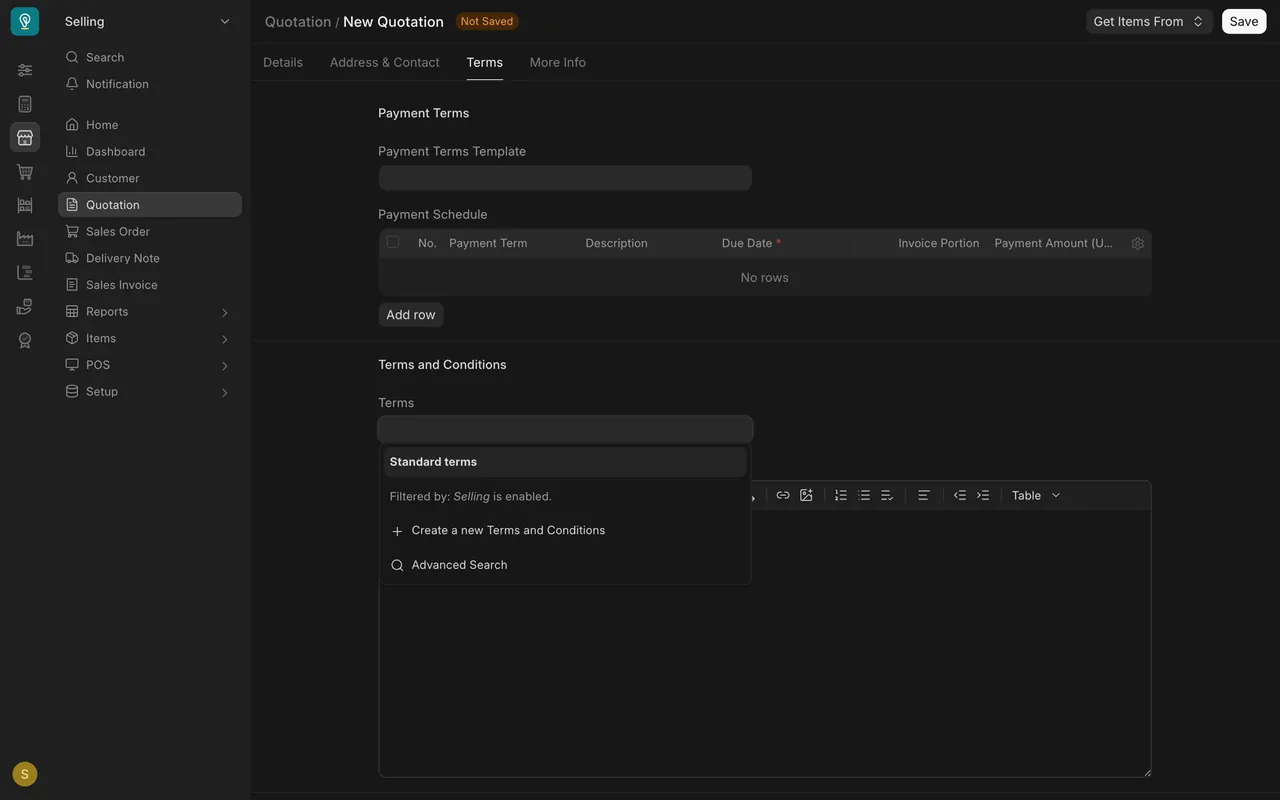1280x800 pixels.
Task: Open the settings sliders rail icon
Action: (x=25, y=70)
